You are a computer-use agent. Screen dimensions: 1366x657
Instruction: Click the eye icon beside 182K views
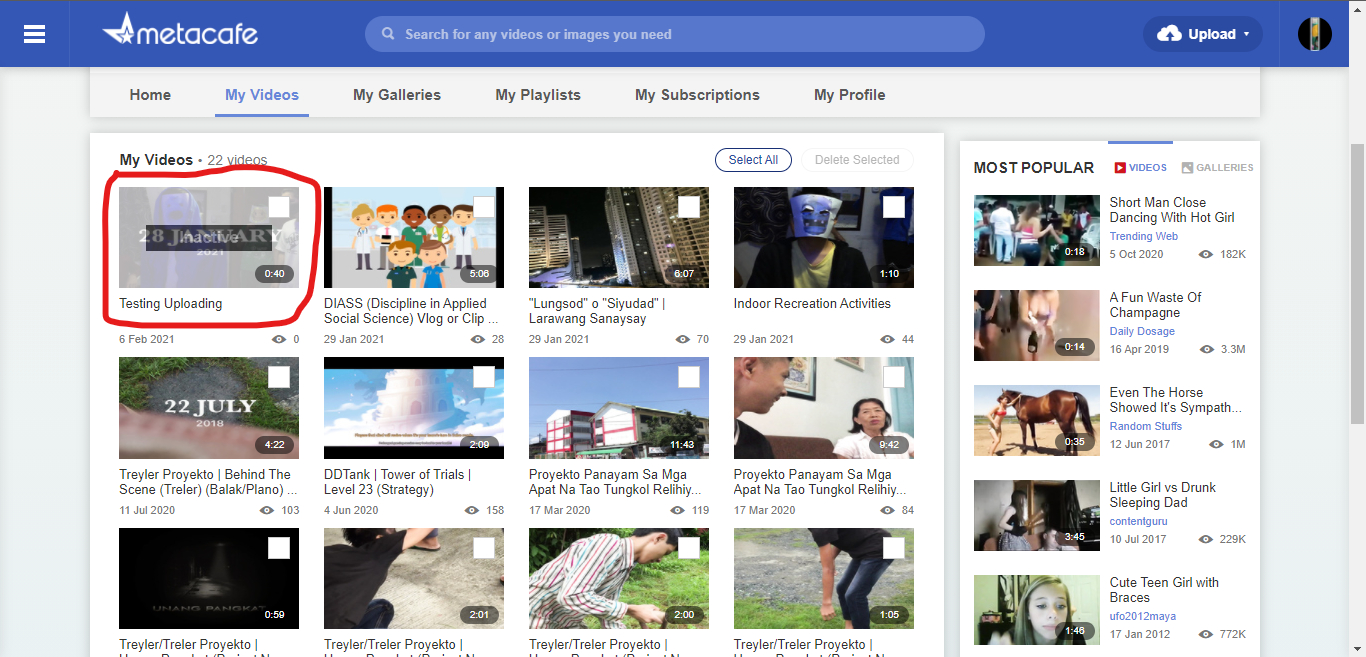point(1206,254)
